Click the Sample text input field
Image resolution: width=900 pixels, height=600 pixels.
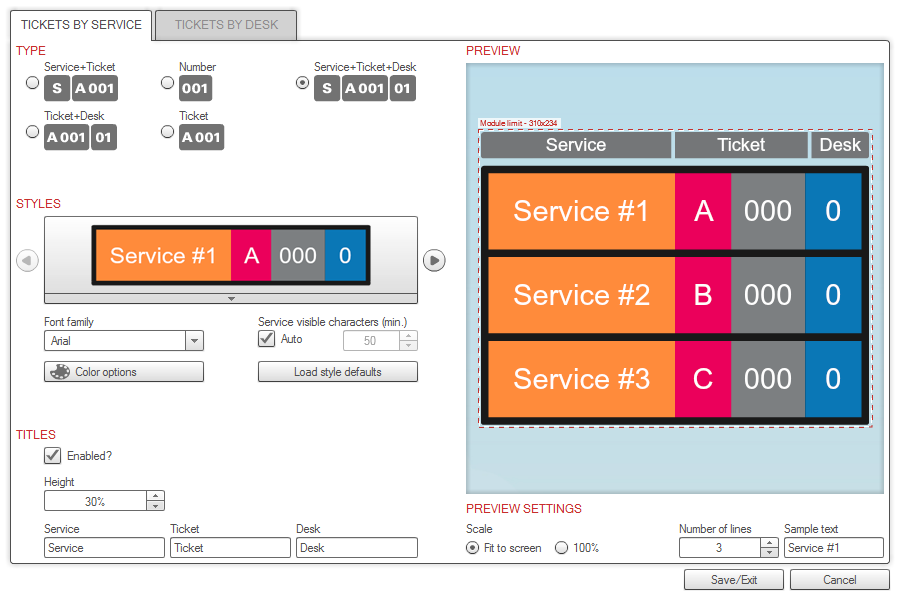pos(833,548)
